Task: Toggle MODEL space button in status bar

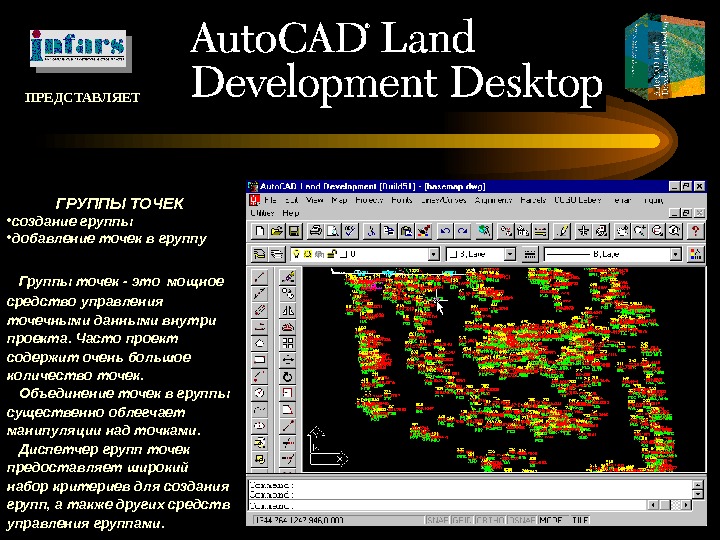Action: point(551,520)
